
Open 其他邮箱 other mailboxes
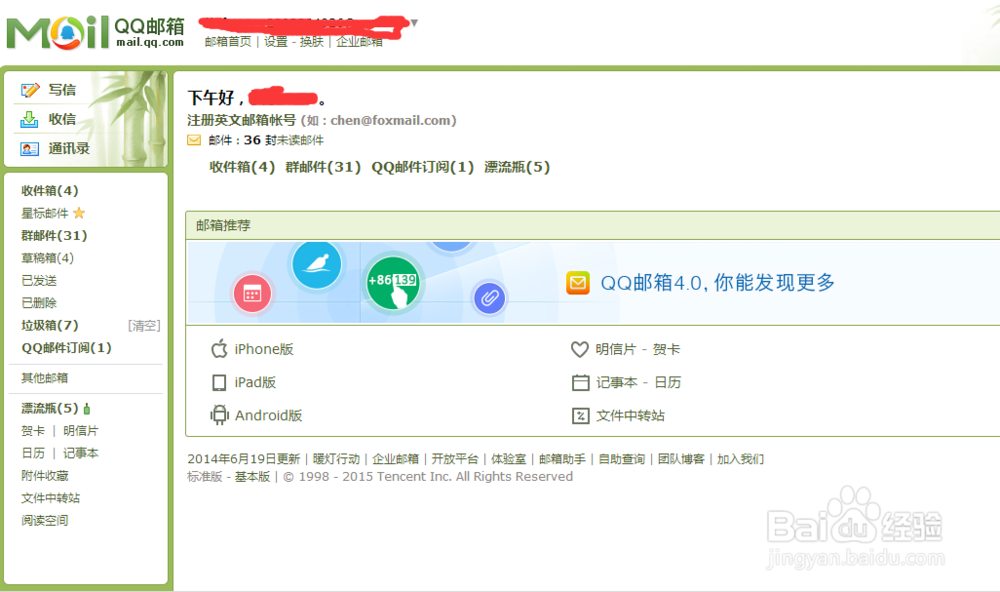click(x=45, y=378)
